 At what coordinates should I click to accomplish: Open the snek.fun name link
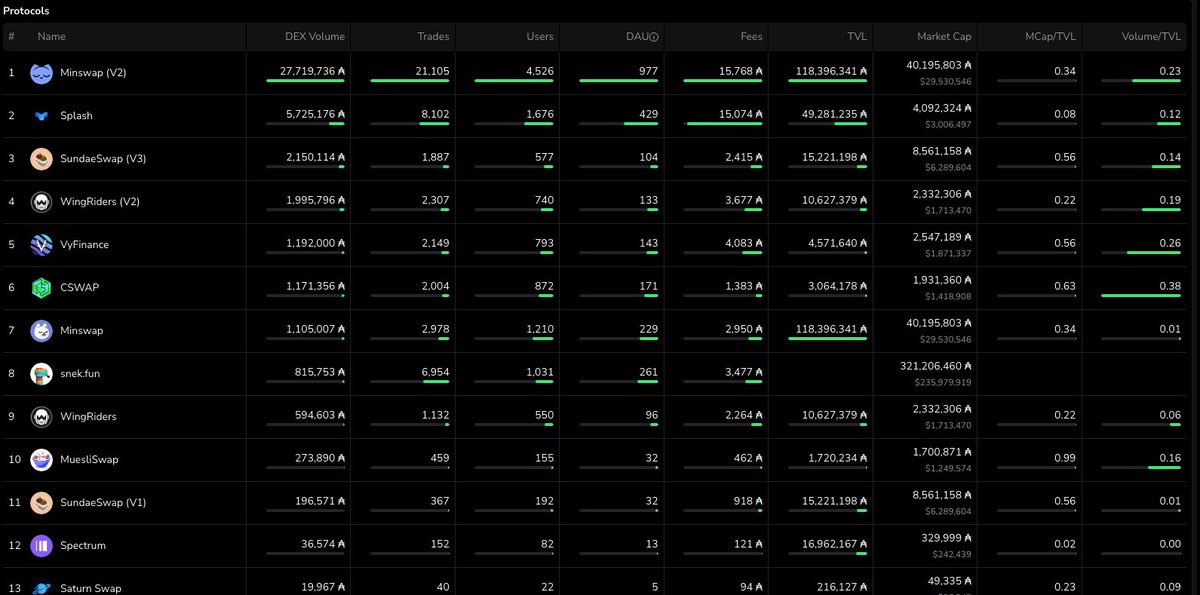pyautogui.click(x=80, y=374)
